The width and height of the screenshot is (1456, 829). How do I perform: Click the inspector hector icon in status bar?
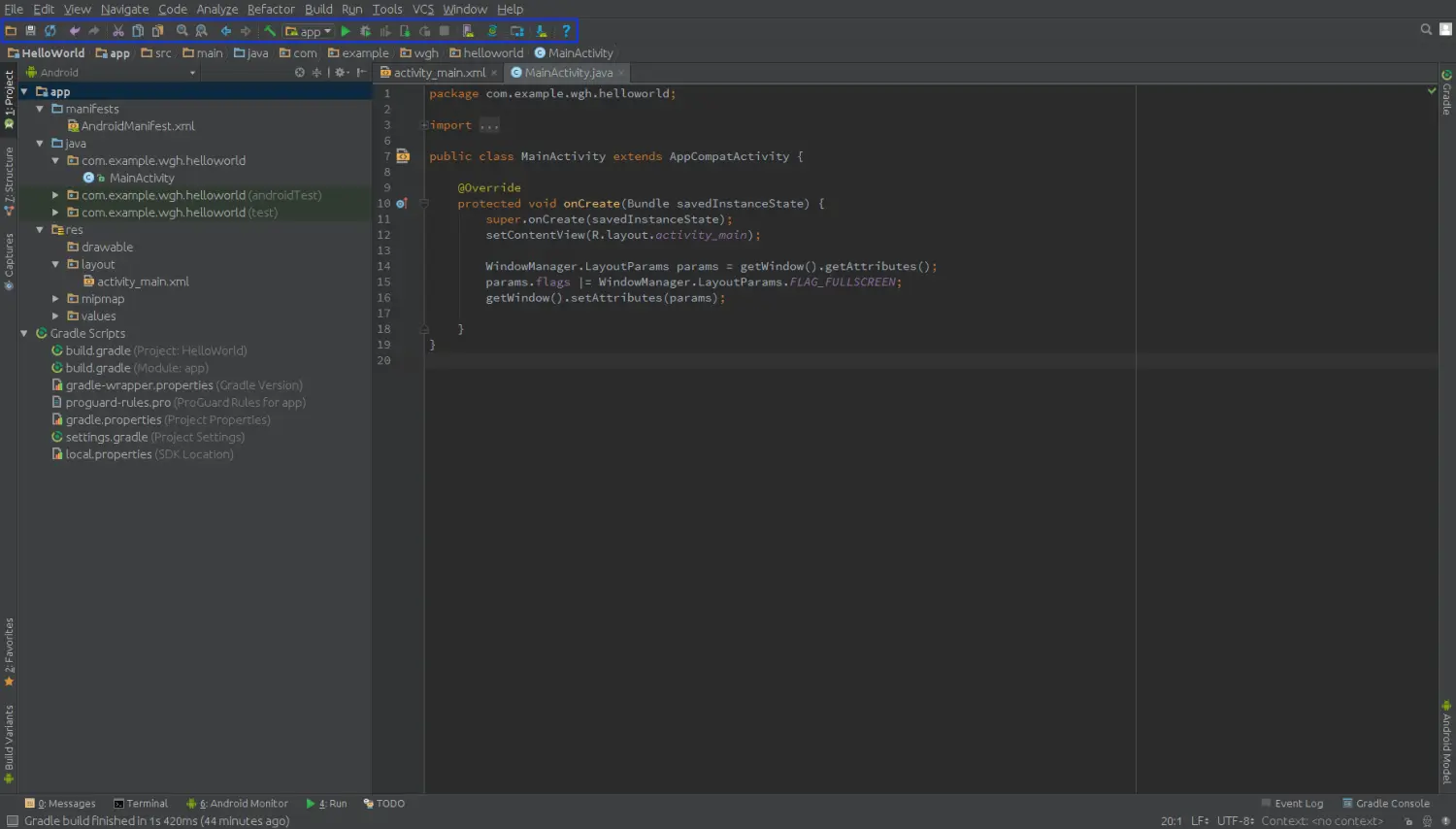pyautogui.click(x=1427, y=821)
